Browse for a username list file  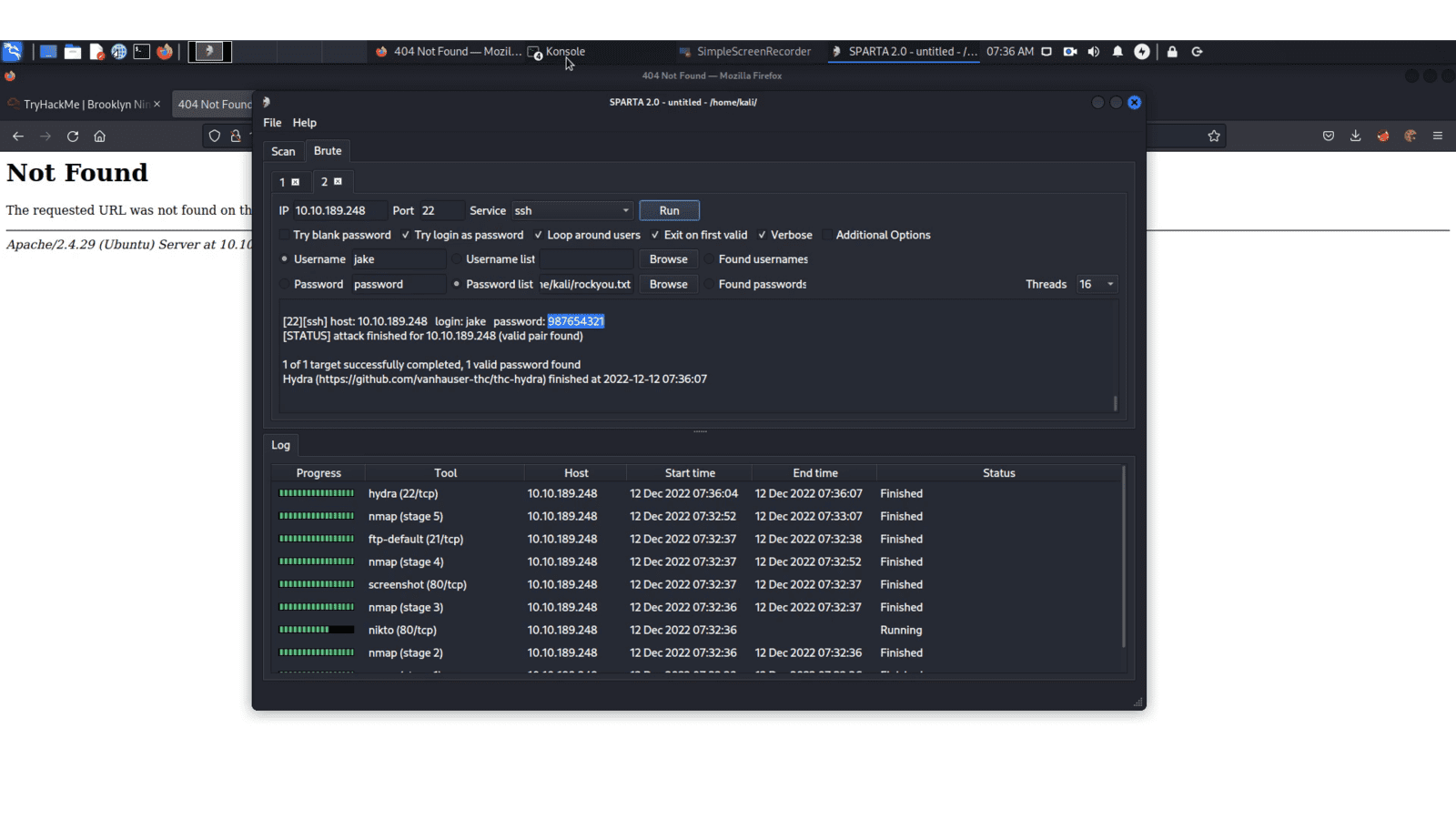tap(669, 259)
